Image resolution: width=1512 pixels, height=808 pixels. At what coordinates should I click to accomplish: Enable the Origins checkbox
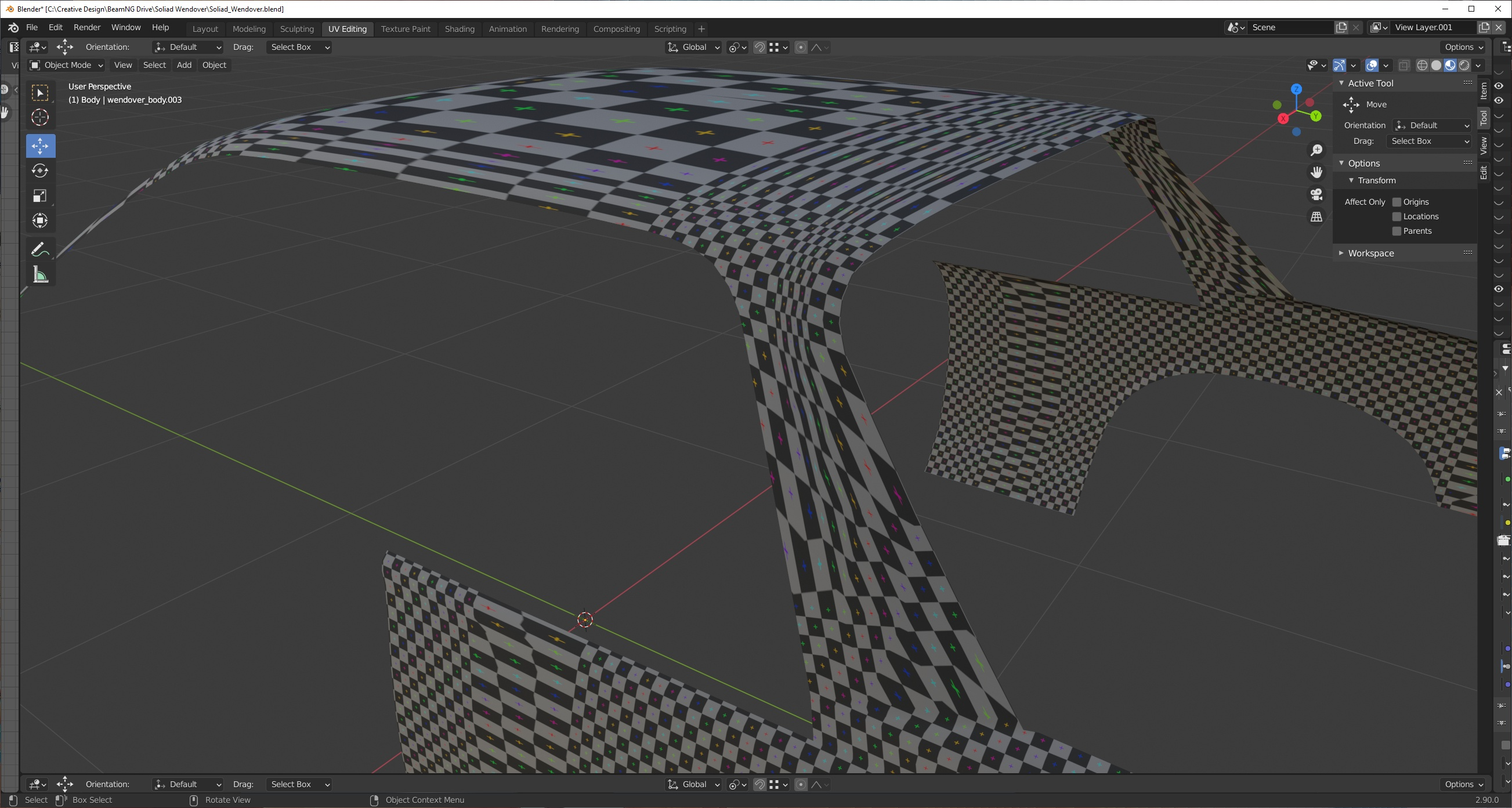point(1397,202)
